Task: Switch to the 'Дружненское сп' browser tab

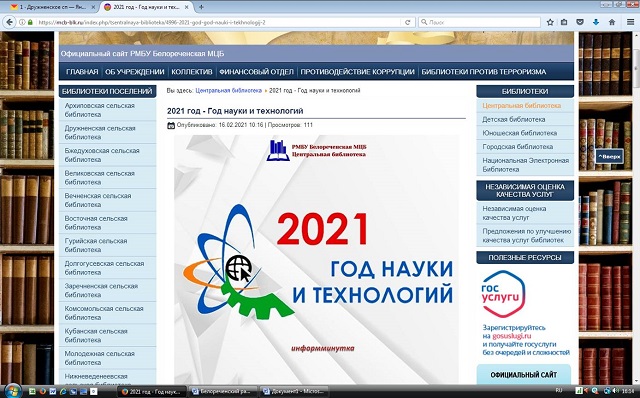Action: click(54, 7)
